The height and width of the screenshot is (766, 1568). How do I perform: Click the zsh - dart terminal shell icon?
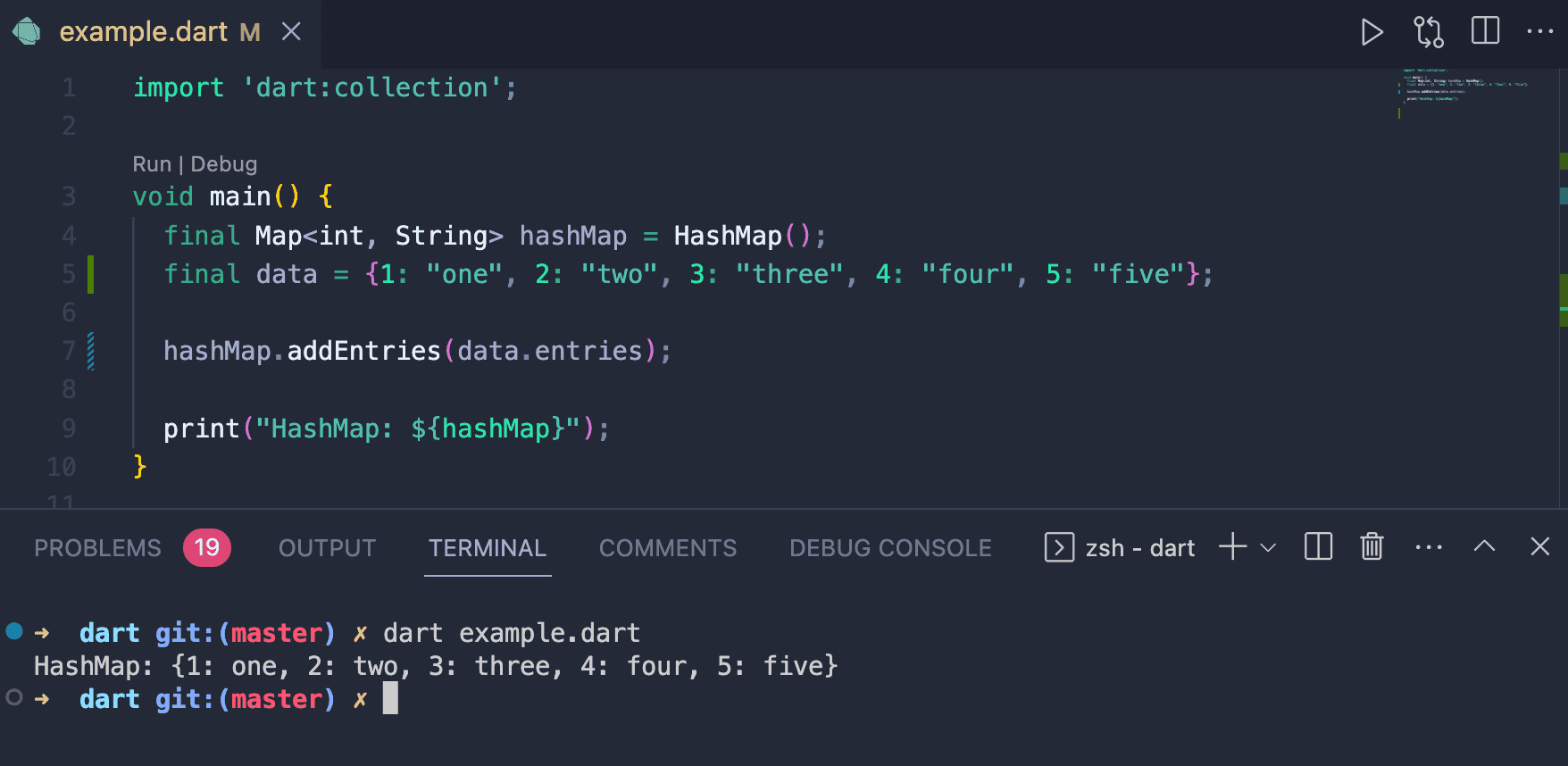click(x=1059, y=547)
